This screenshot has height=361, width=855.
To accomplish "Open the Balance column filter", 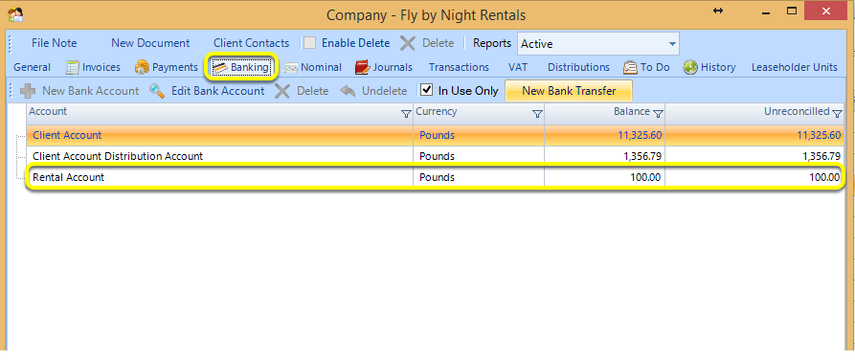I will pyautogui.click(x=658, y=113).
